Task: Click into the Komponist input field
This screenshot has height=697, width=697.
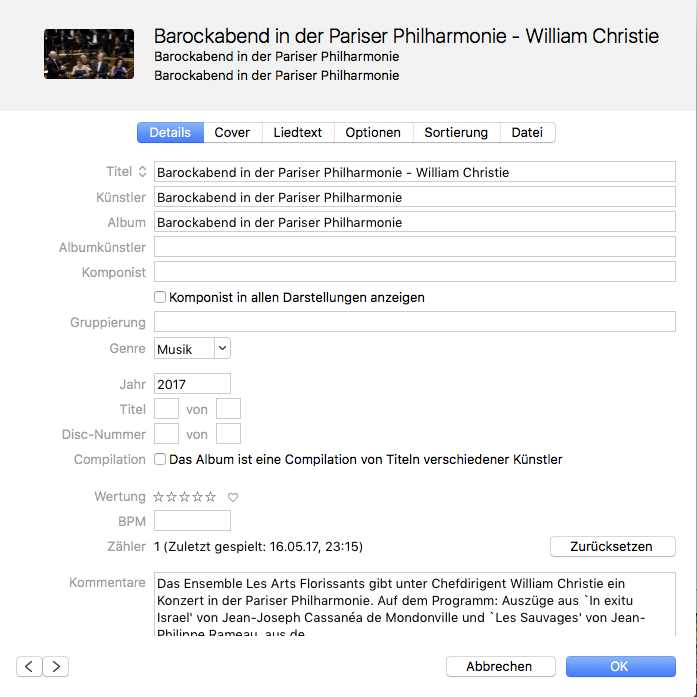Action: point(415,272)
